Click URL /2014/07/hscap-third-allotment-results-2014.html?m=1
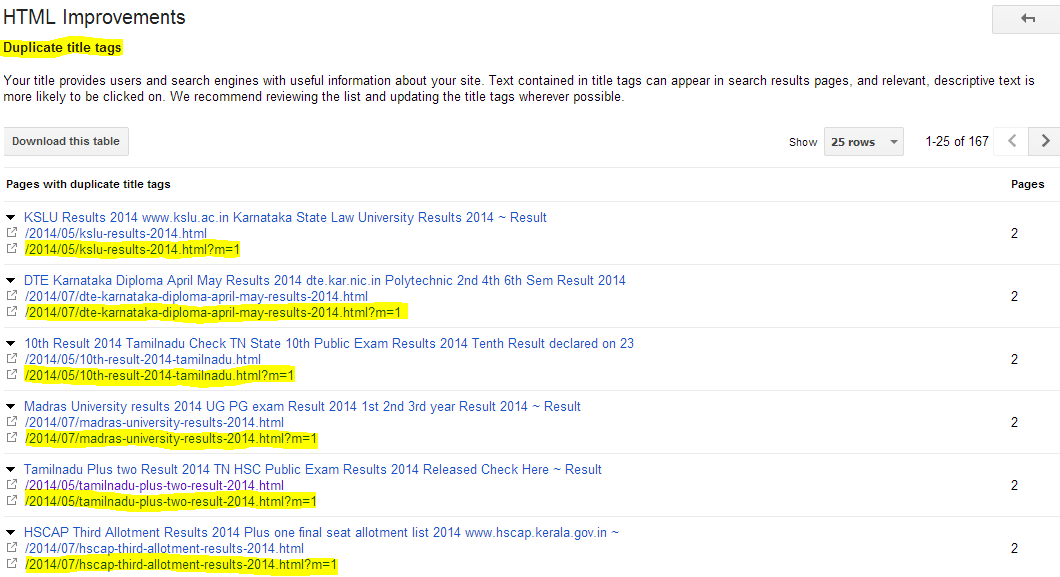Screen dimensions: 1060x577 point(180,565)
